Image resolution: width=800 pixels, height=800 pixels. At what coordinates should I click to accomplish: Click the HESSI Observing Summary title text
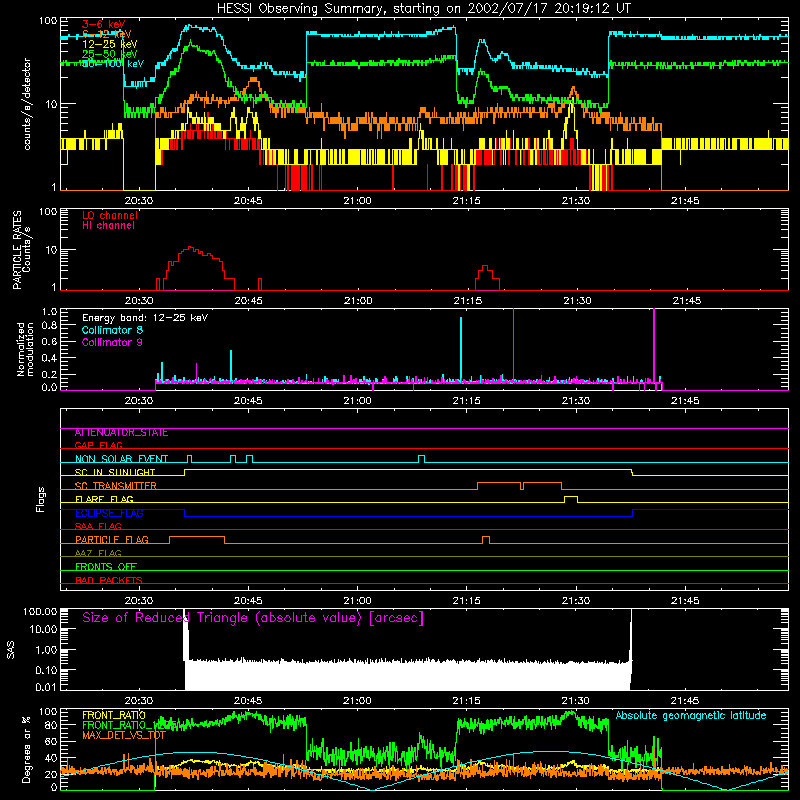(x=423, y=9)
